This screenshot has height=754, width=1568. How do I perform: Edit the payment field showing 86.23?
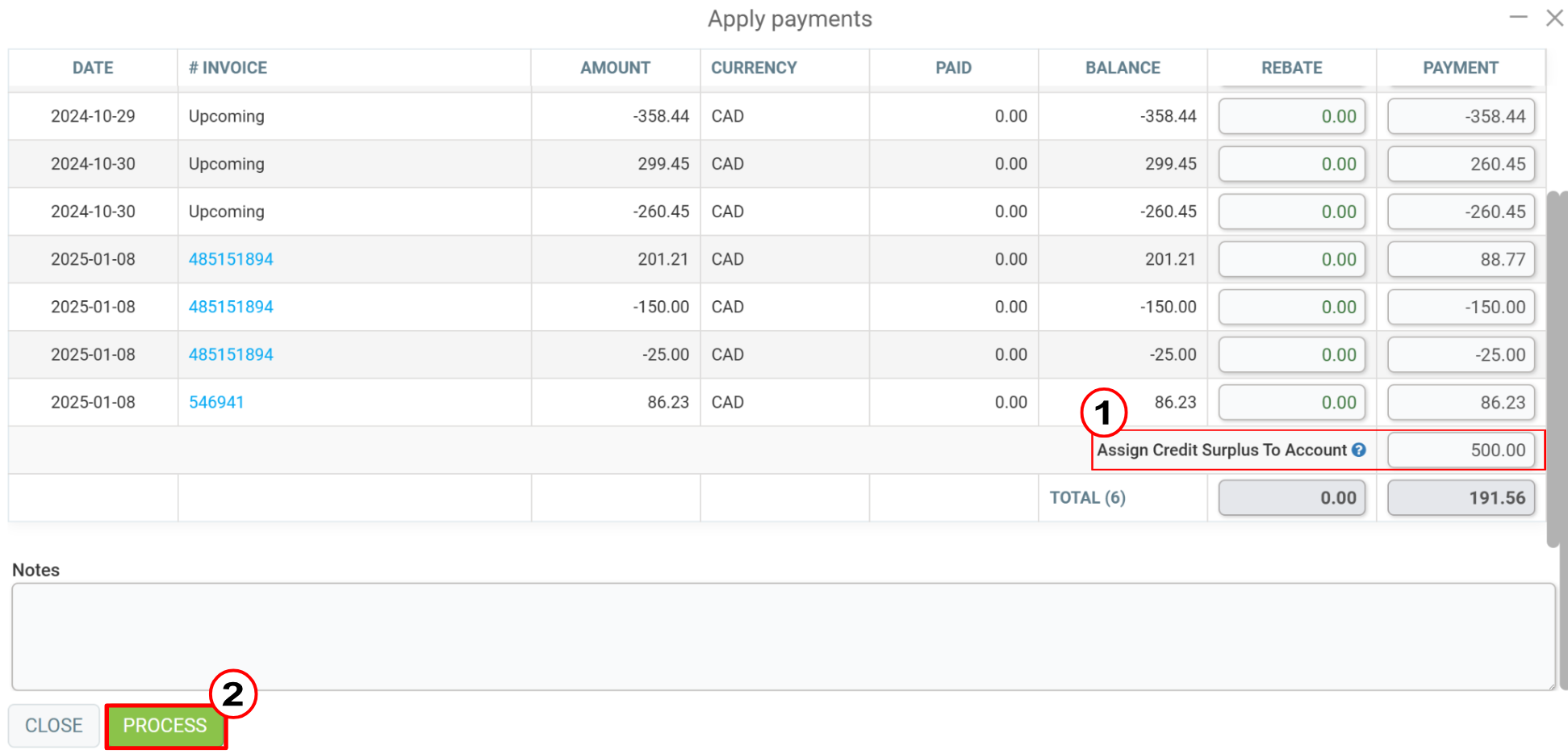(1461, 402)
